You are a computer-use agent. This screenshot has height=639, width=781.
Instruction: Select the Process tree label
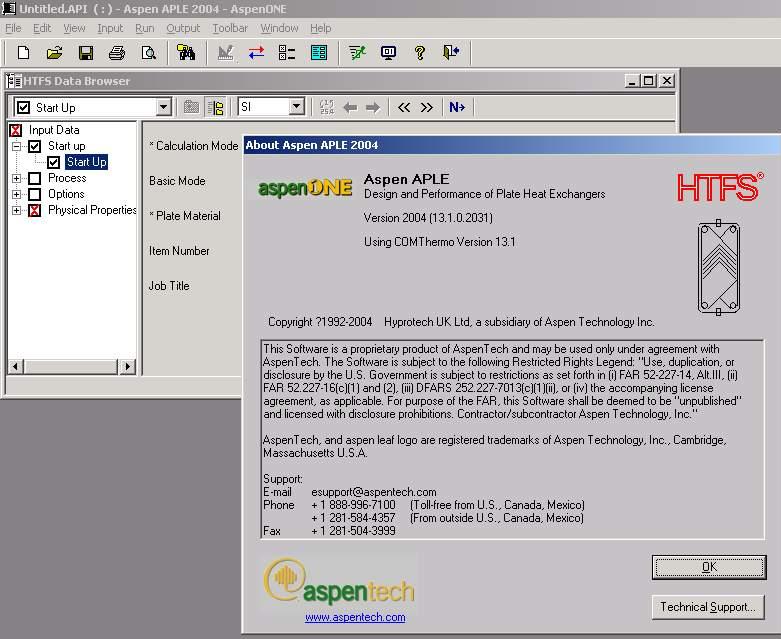[67, 178]
